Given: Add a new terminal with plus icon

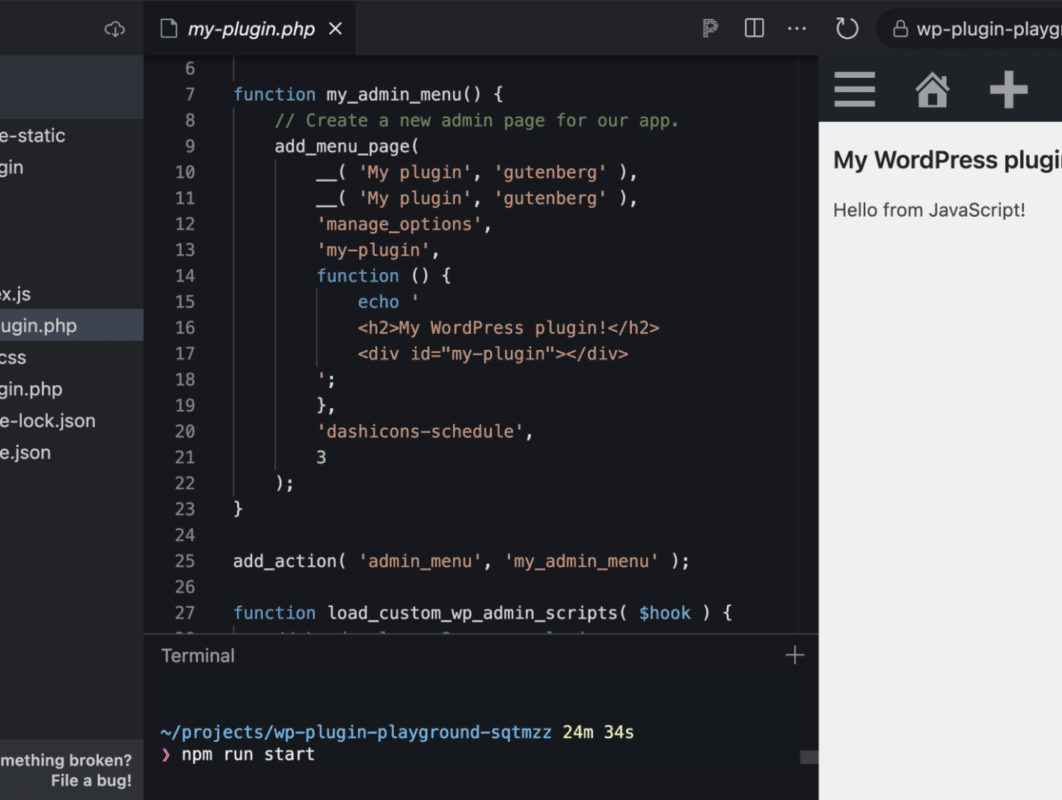Looking at the screenshot, I should 794,655.
